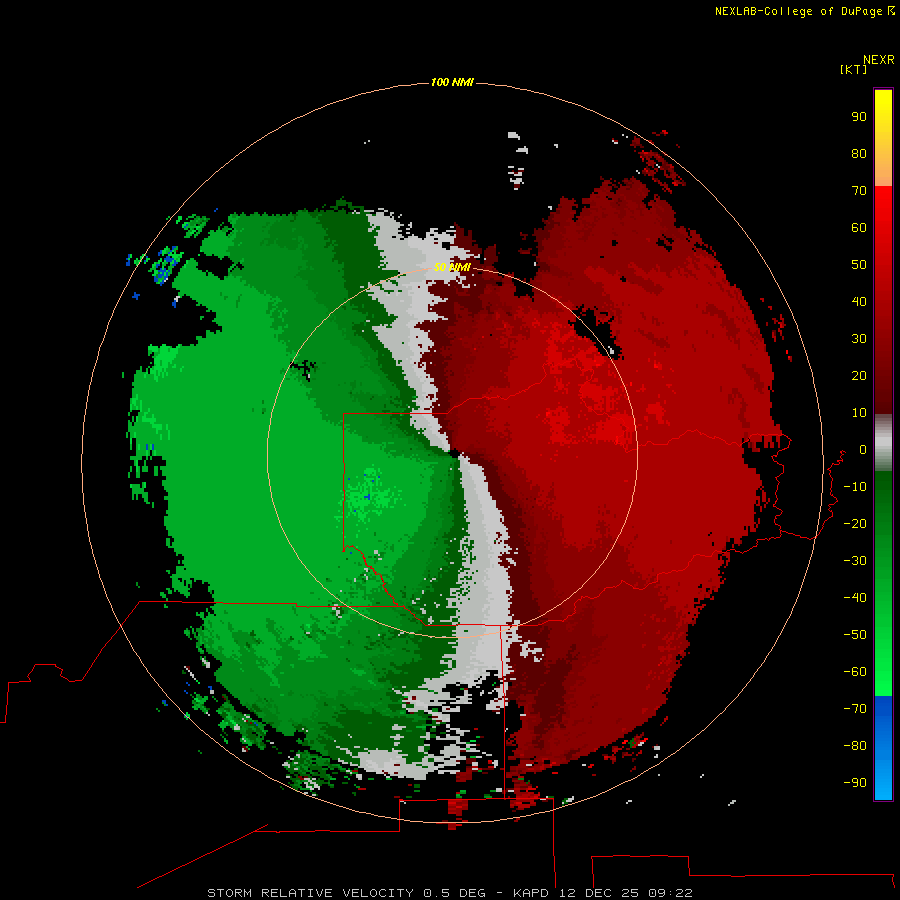
Task: Click the "NEXLAB-College of DuPage" credit text
Action: (x=798, y=11)
